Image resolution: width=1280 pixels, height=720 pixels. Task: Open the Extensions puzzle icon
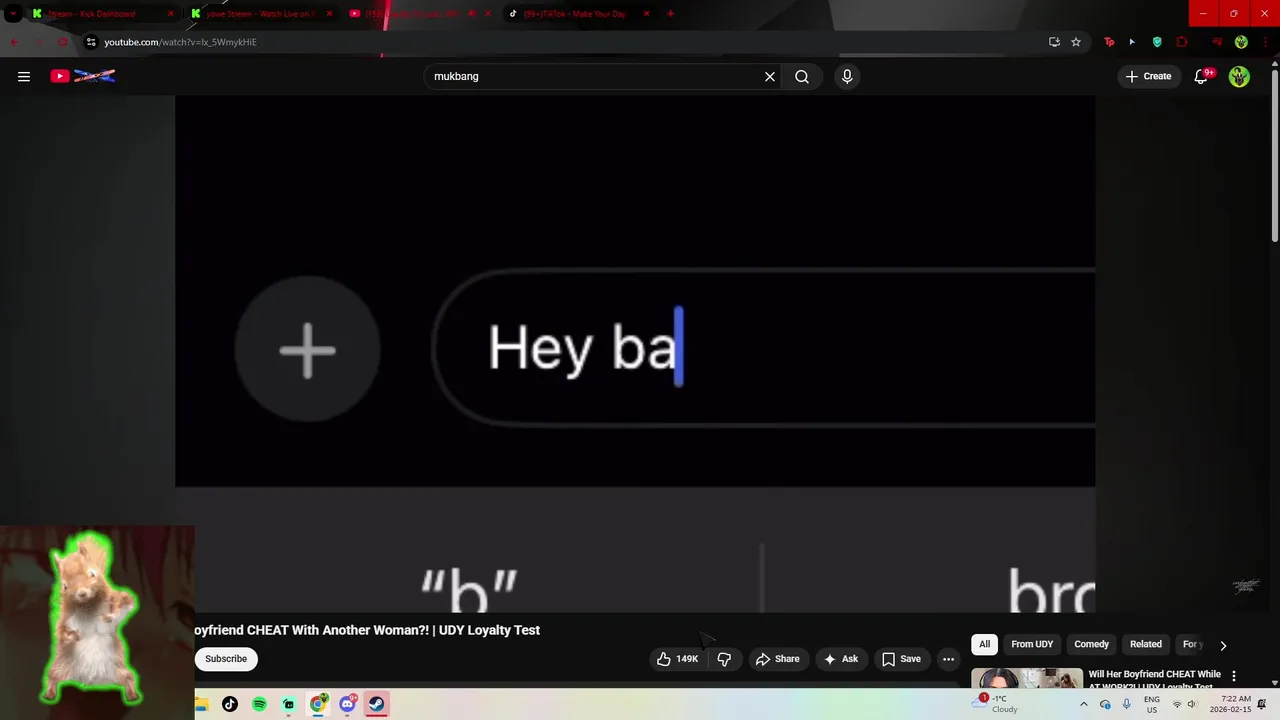[x=1182, y=42]
